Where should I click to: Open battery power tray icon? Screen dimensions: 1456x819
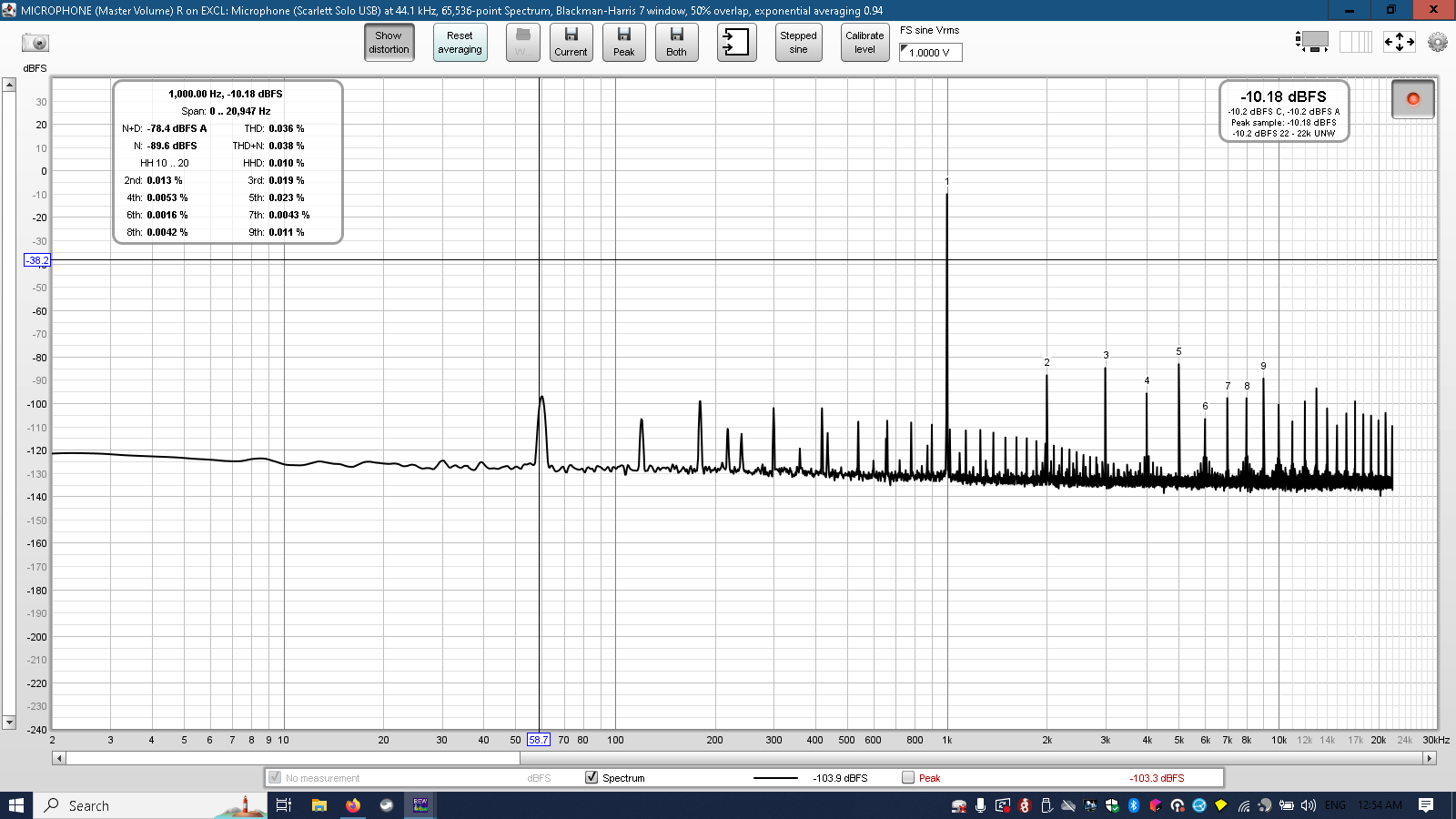point(1286,805)
